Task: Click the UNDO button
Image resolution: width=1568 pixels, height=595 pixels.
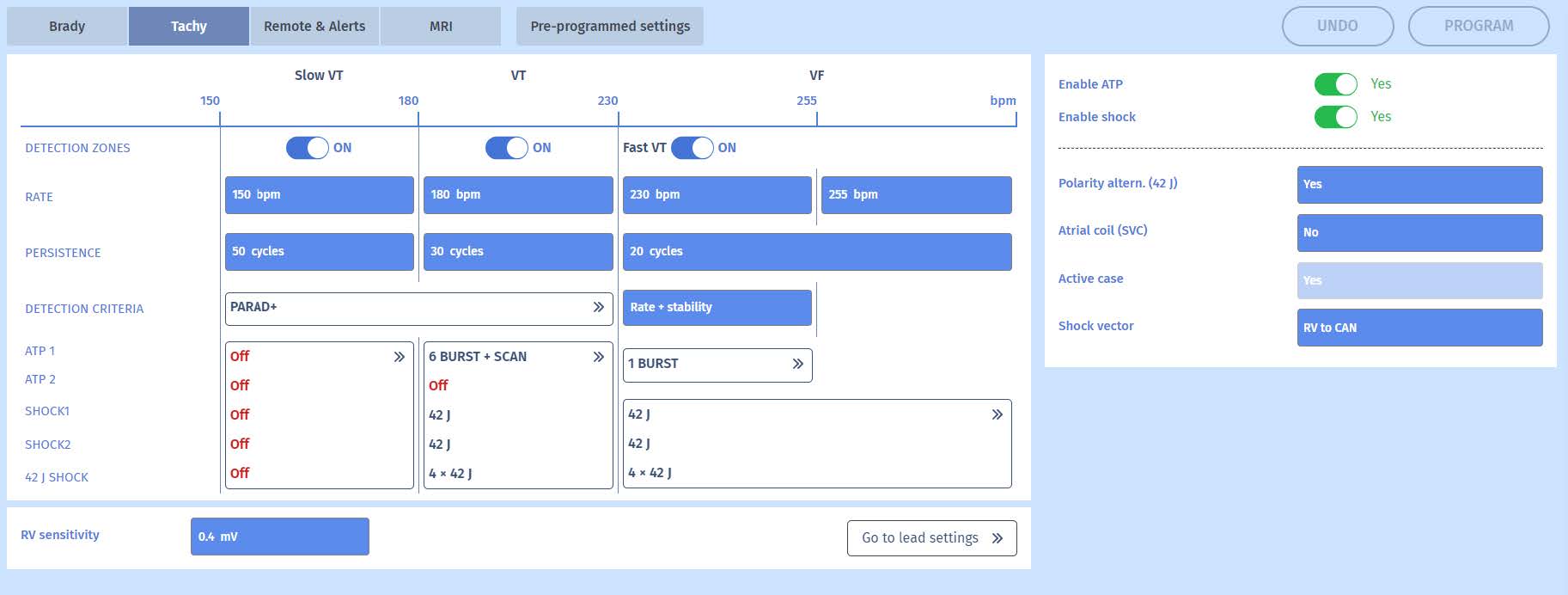Action: (x=1337, y=26)
